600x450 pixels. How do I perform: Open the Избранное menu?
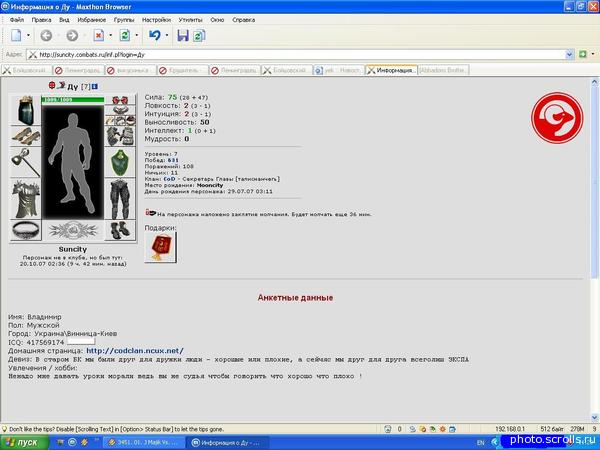click(91, 20)
